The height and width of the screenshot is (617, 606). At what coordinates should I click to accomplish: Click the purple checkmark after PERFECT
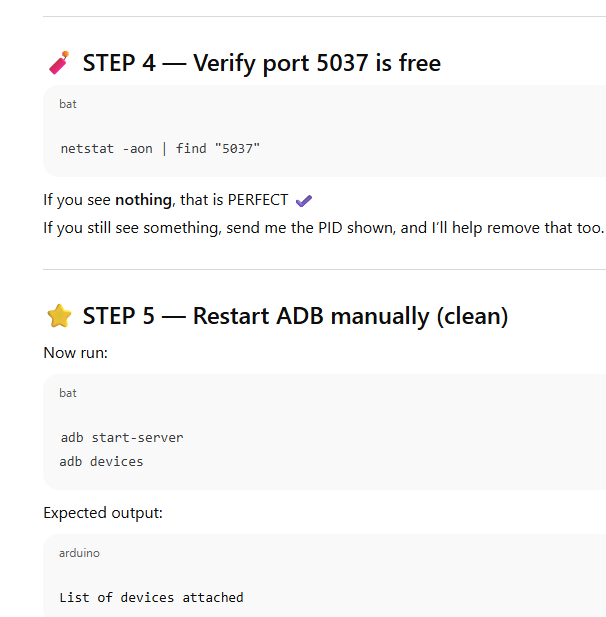pyautogui.click(x=304, y=201)
